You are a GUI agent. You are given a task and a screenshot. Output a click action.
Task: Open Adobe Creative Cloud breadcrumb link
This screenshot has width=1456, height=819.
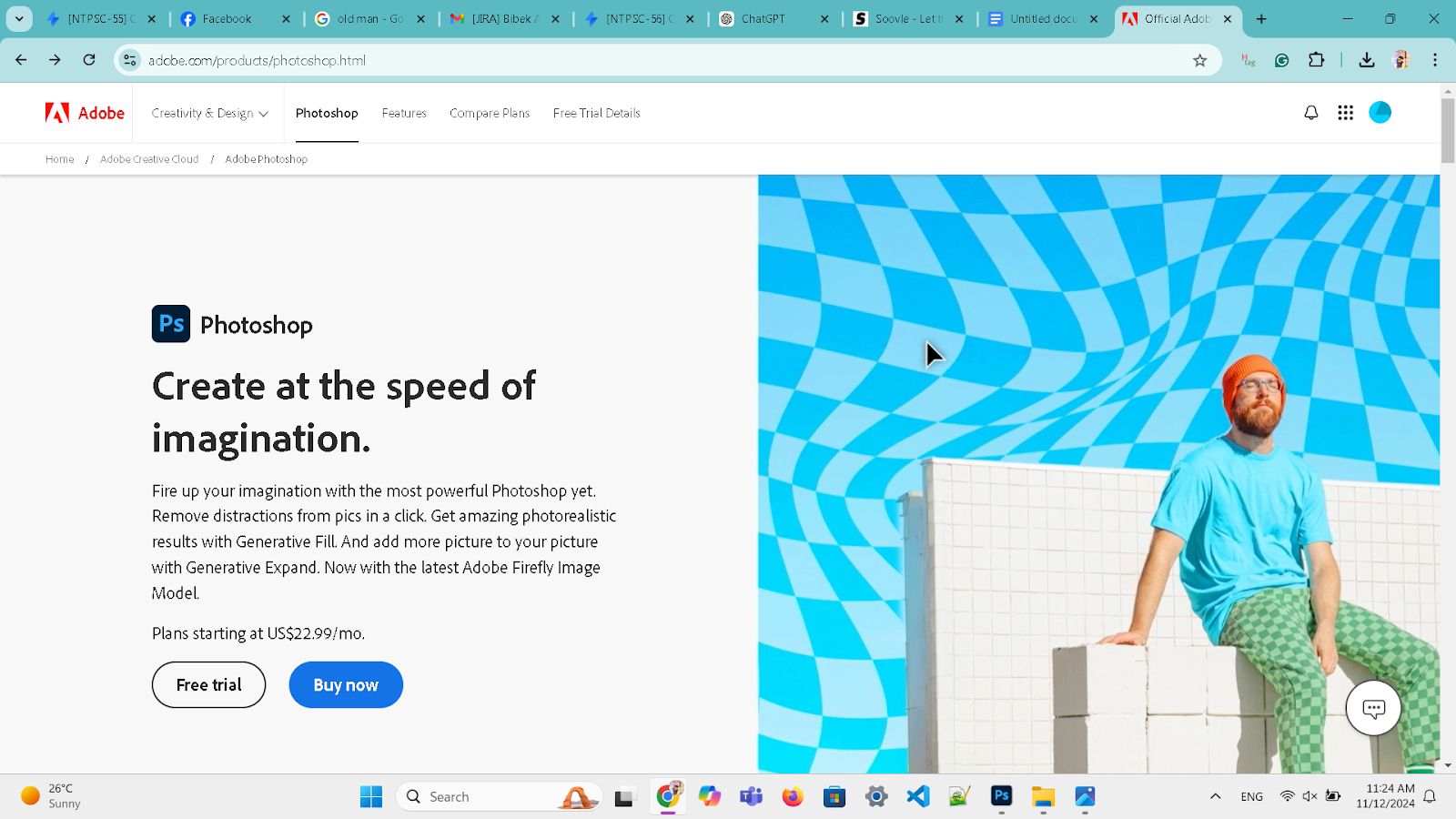click(x=149, y=159)
